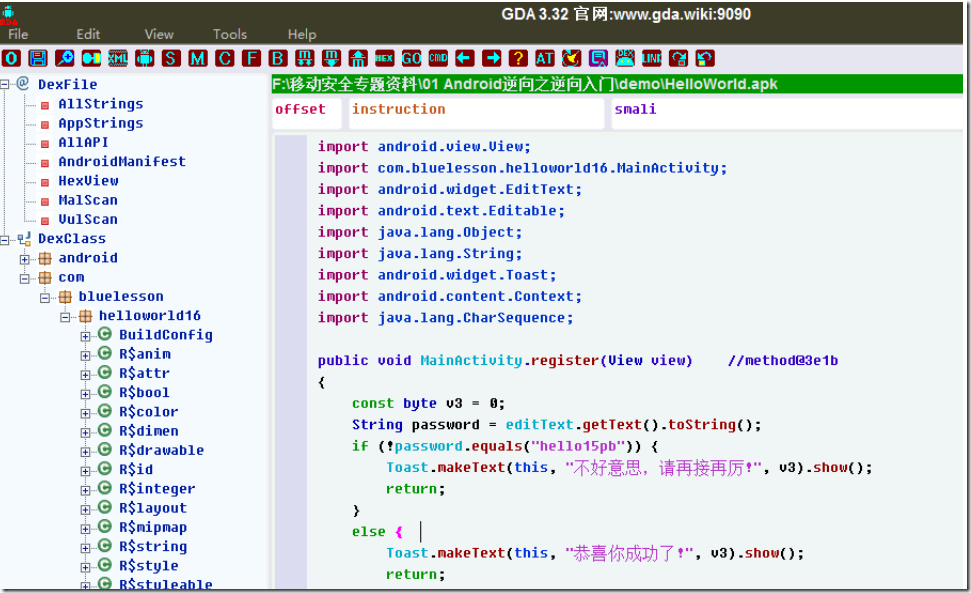The width and height of the screenshot is (971, 593).
Task: Click the undo arrow with yellow square icon
Action: point(705,58)
